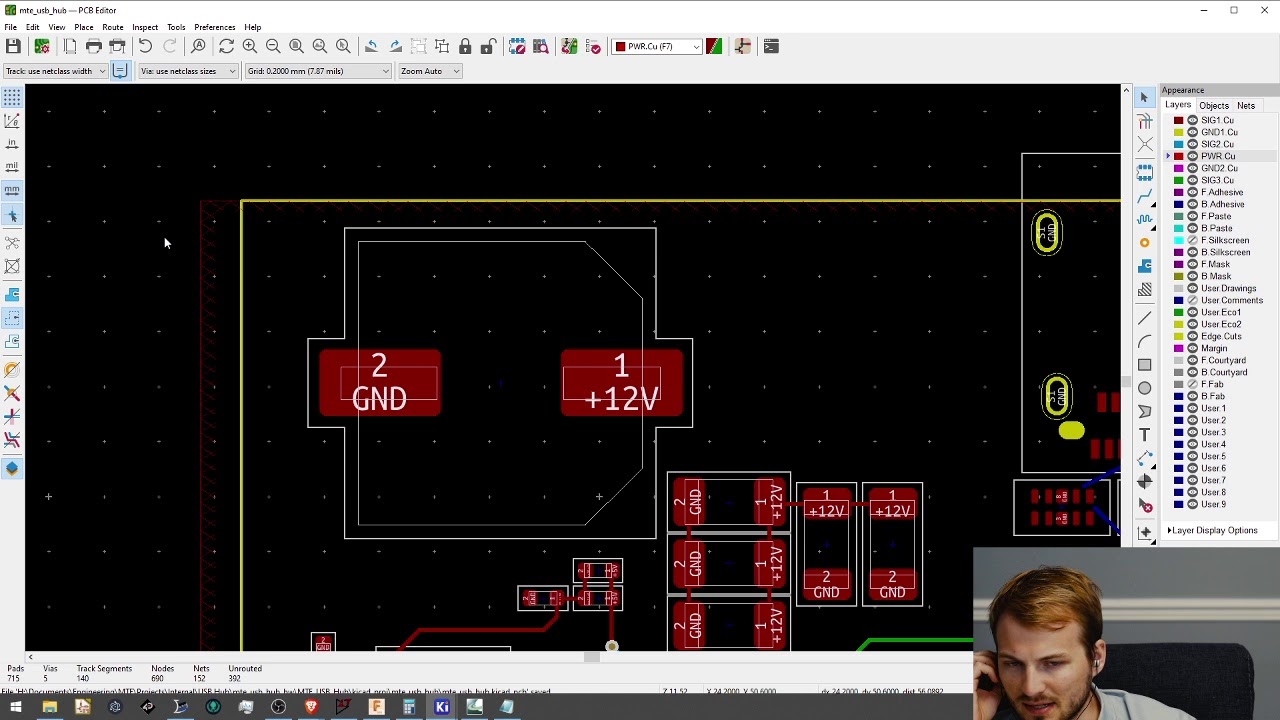Click the Print icon
The width and height of the screenshot is (1280, 720).
pyautogui.click(x=94, y=46)
